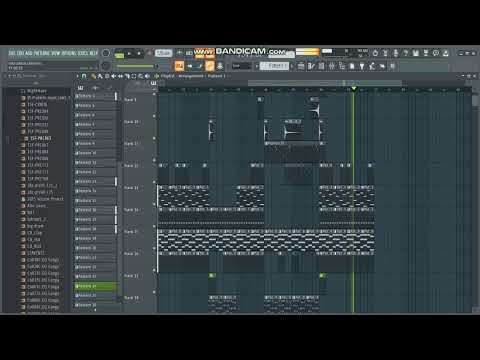Open the HELP menu

[x=94, y=53]
